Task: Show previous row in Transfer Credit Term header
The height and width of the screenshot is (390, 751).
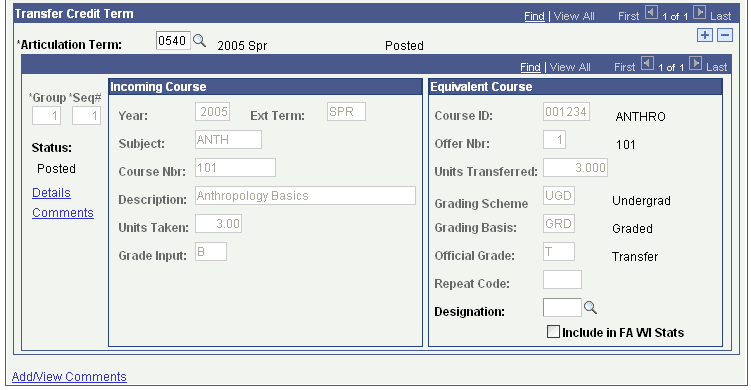Action: pos(651,13)
